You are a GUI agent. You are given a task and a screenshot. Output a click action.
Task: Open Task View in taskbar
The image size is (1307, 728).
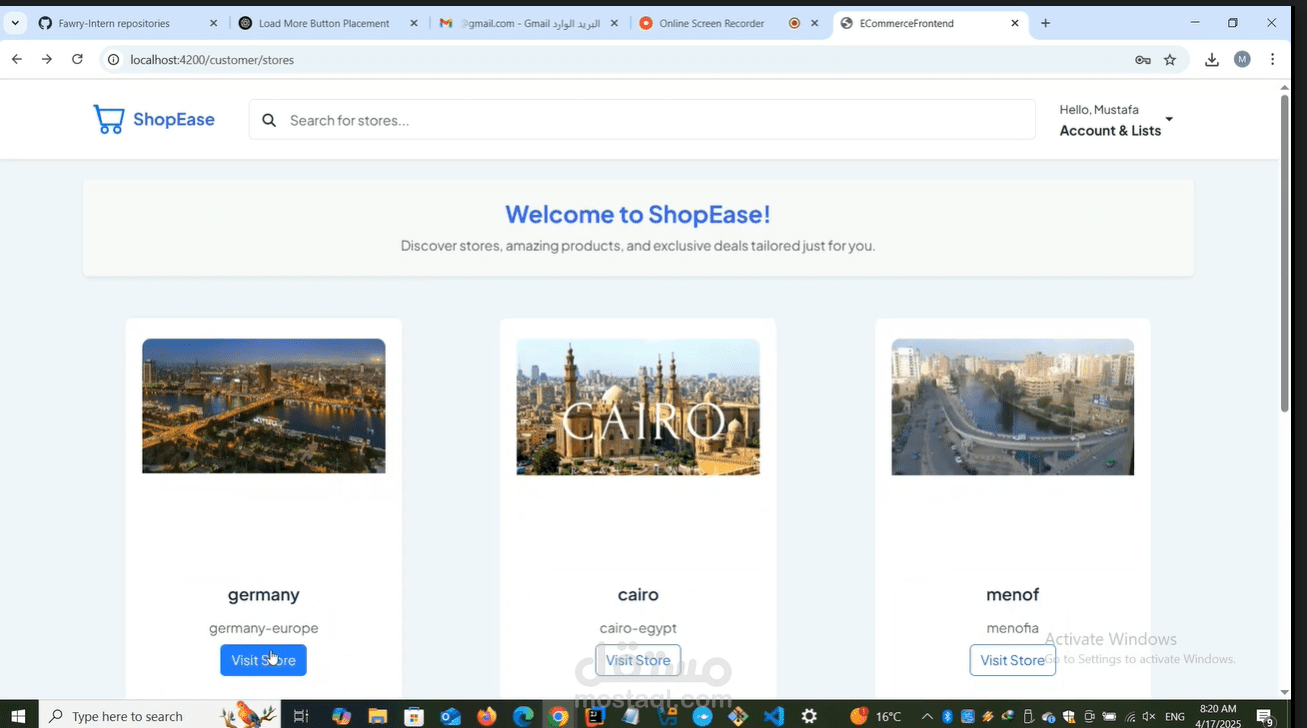[301, 716]
